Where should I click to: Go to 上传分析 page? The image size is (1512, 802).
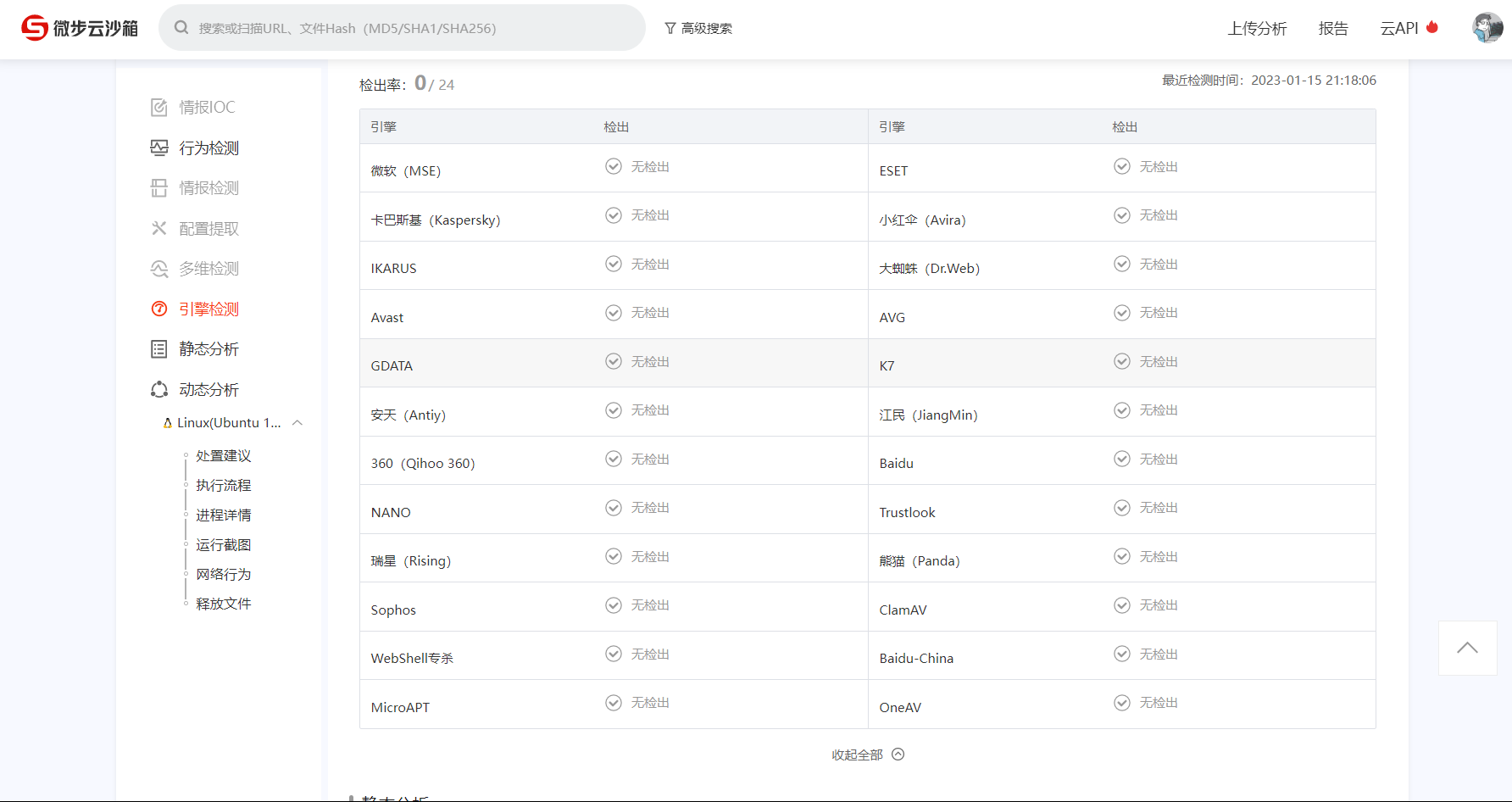tap(1257, 29)
